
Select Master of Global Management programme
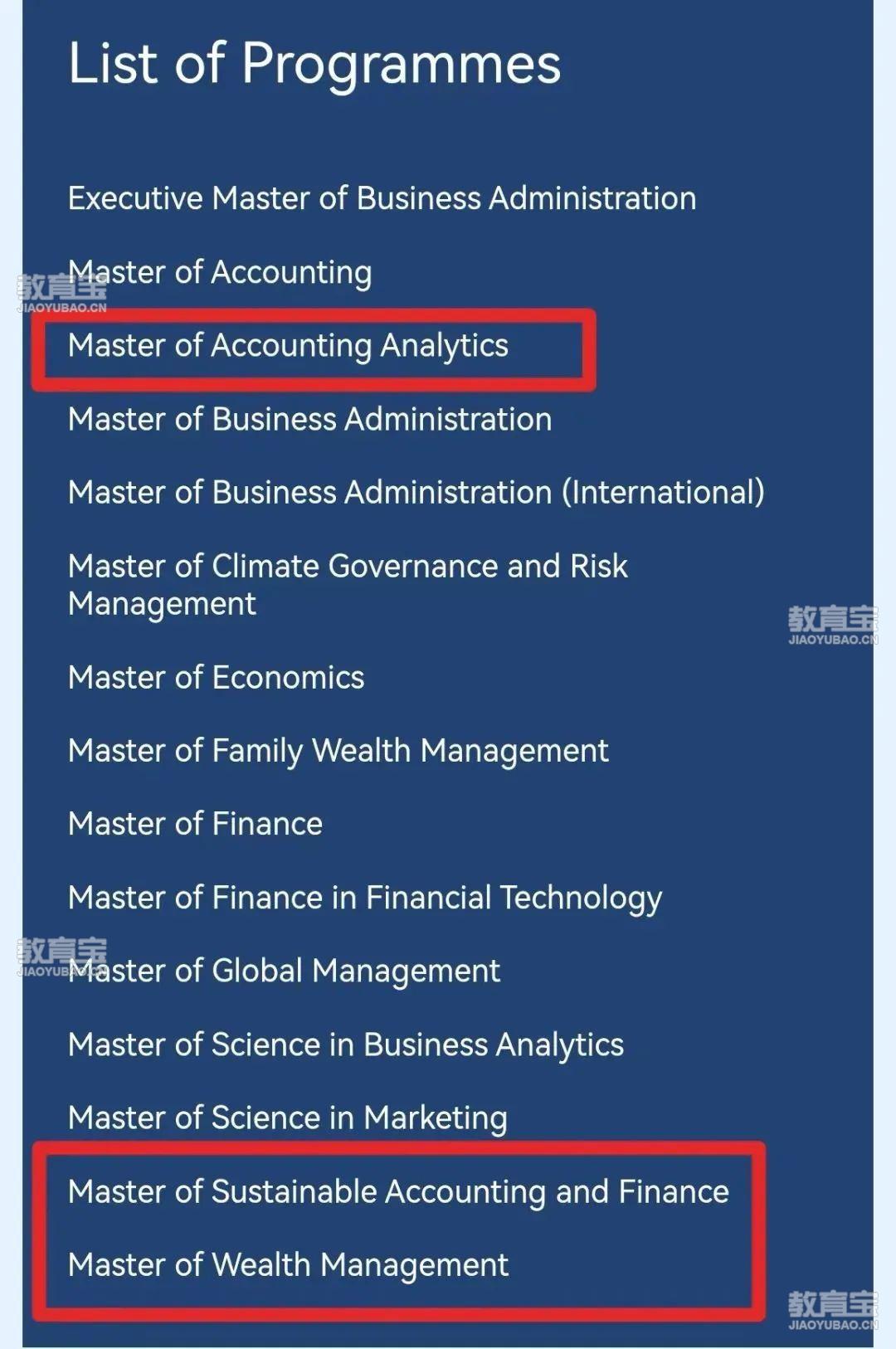click(284, 971)
